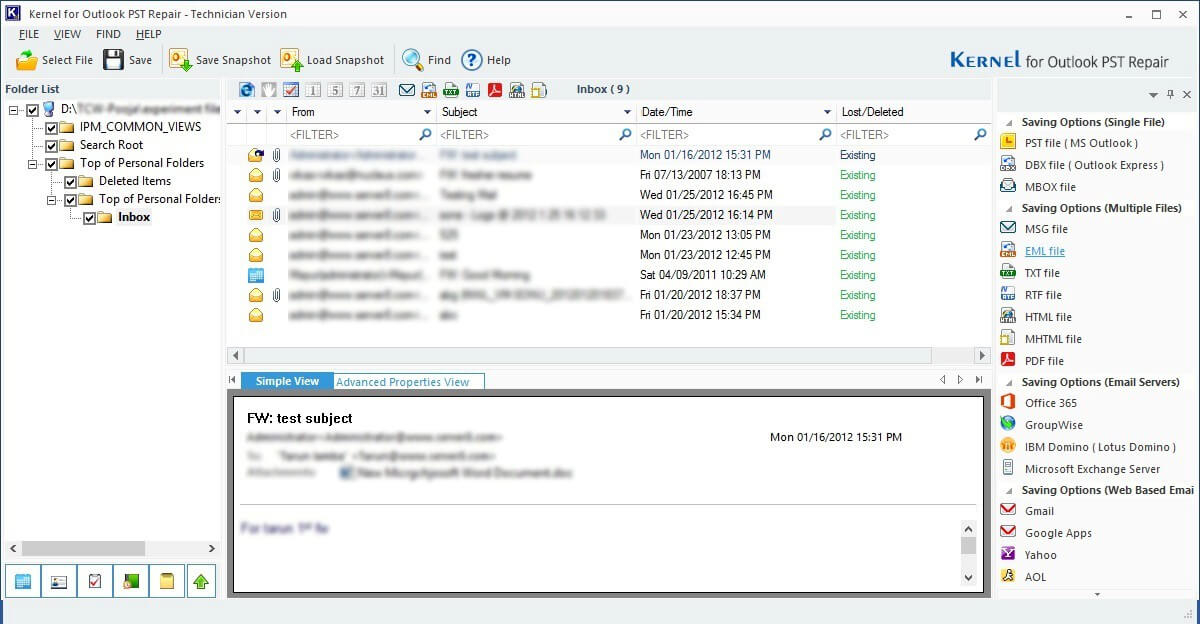Click the Load Snapshot button
The height and width of the screenshot is (624, 1200).
pyautogui.click(x=332, y=60)
